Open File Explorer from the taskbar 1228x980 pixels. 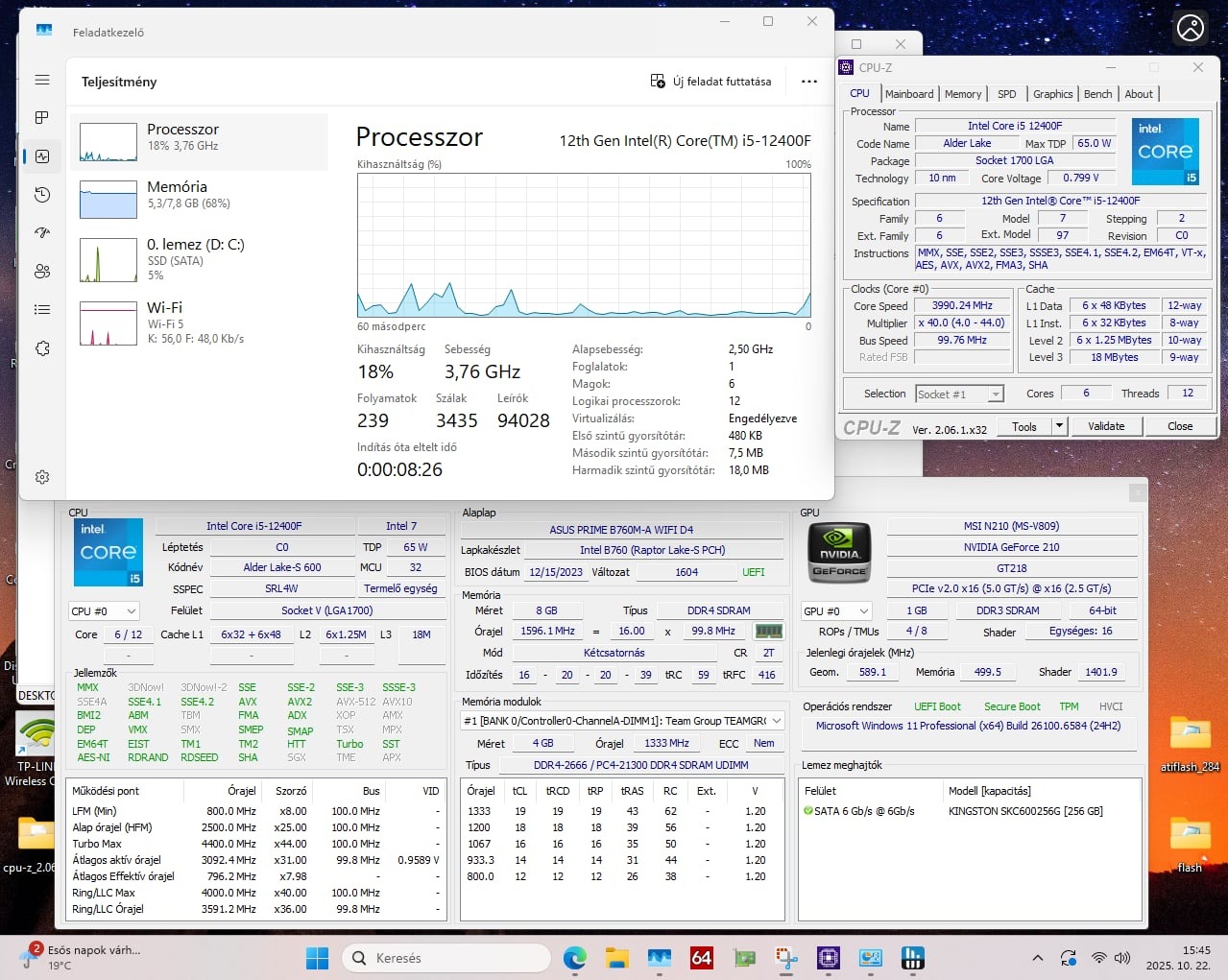pos(616,958)
